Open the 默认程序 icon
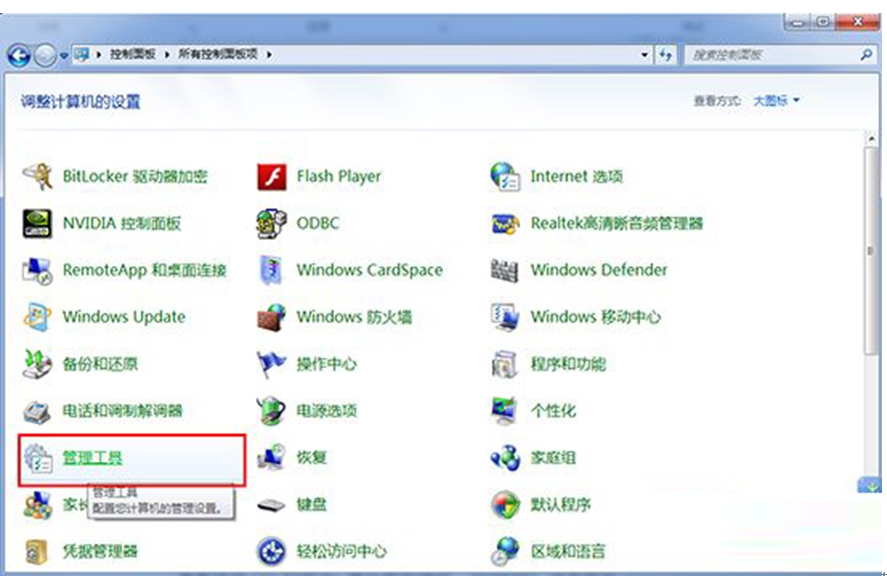The width and height of the screenshot is (887, 576). 505,505
